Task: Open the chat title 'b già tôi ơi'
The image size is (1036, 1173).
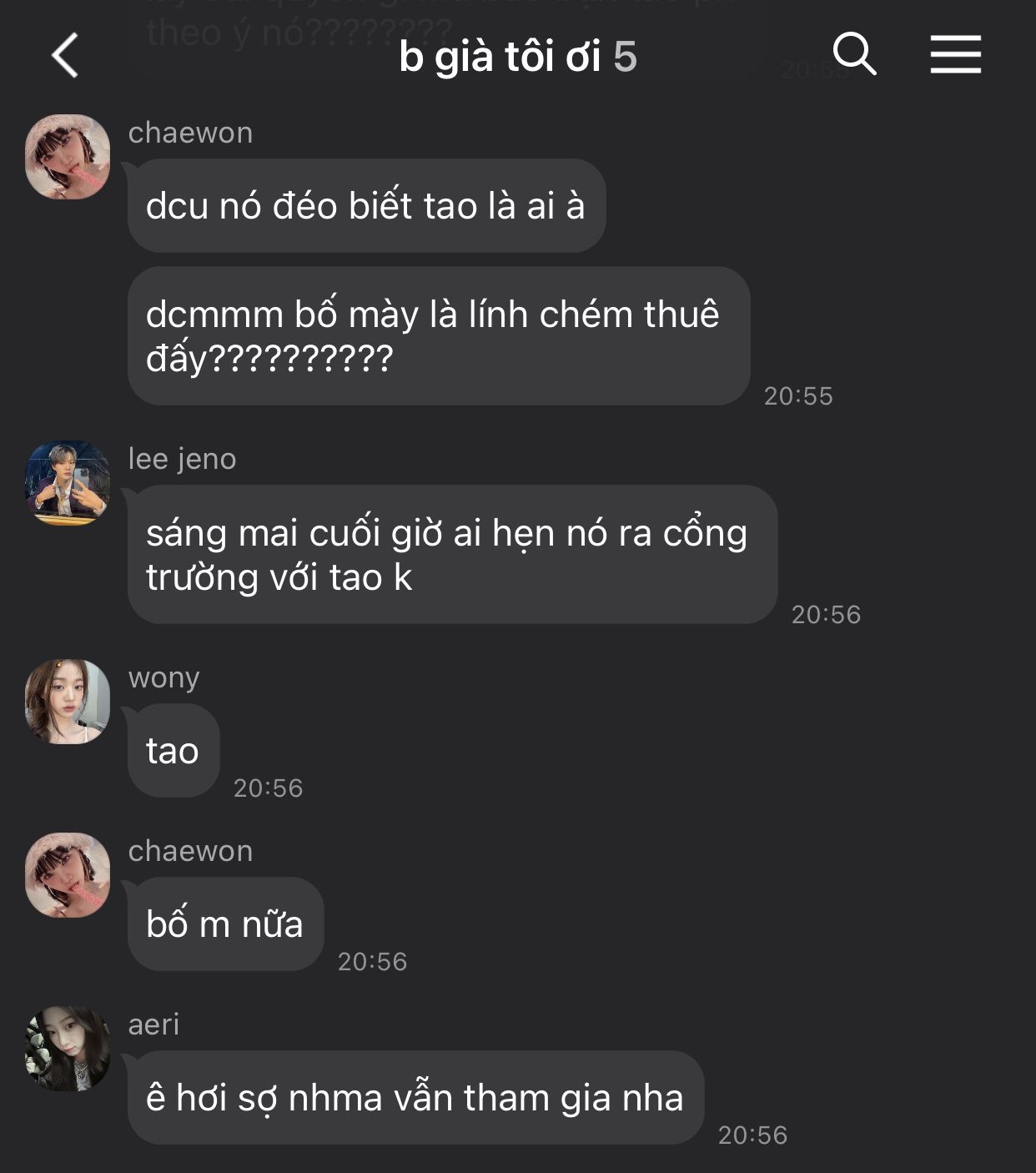Action: click(x=500, y=57)
